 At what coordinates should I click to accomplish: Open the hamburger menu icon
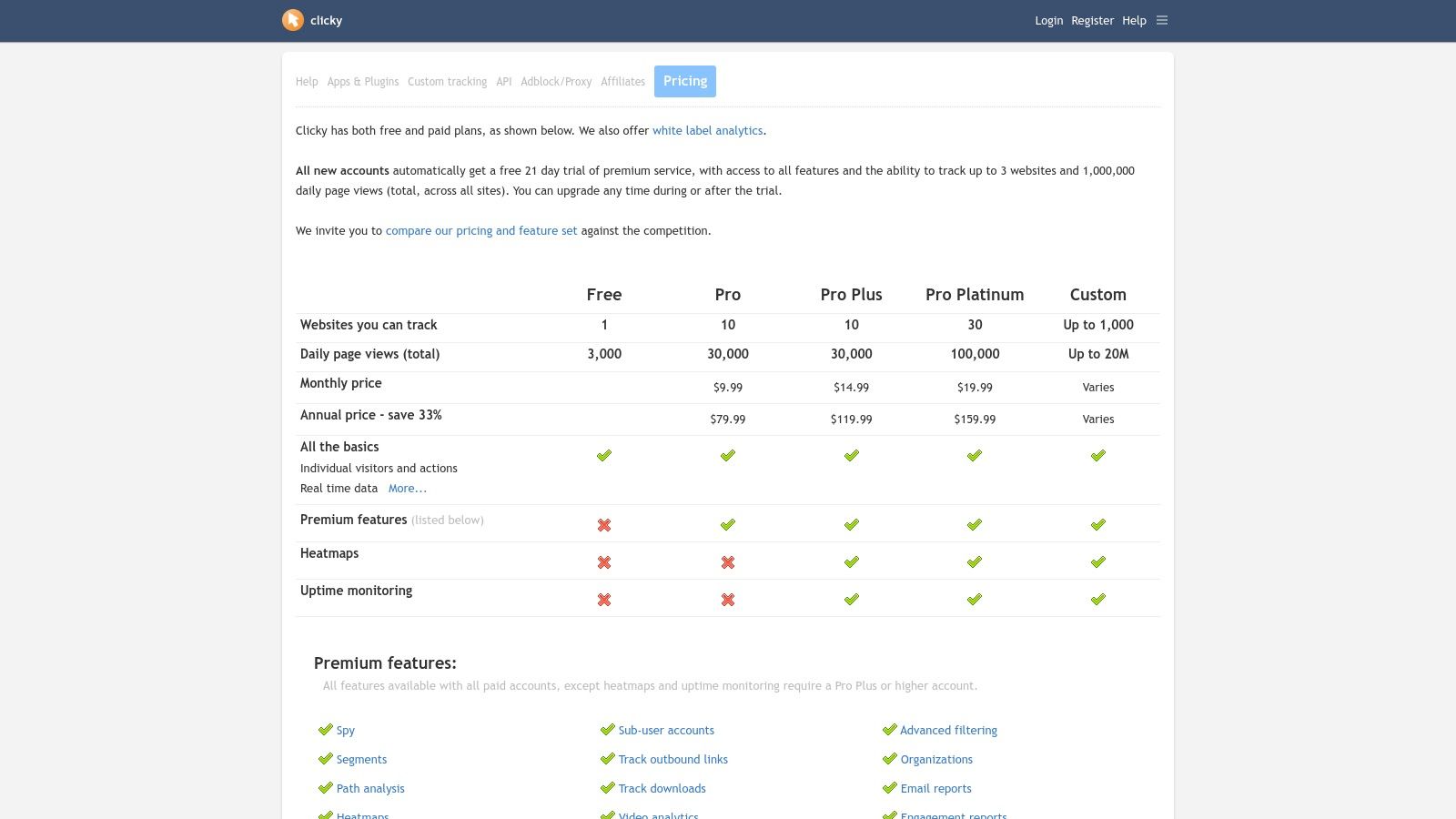[1162, 20]
